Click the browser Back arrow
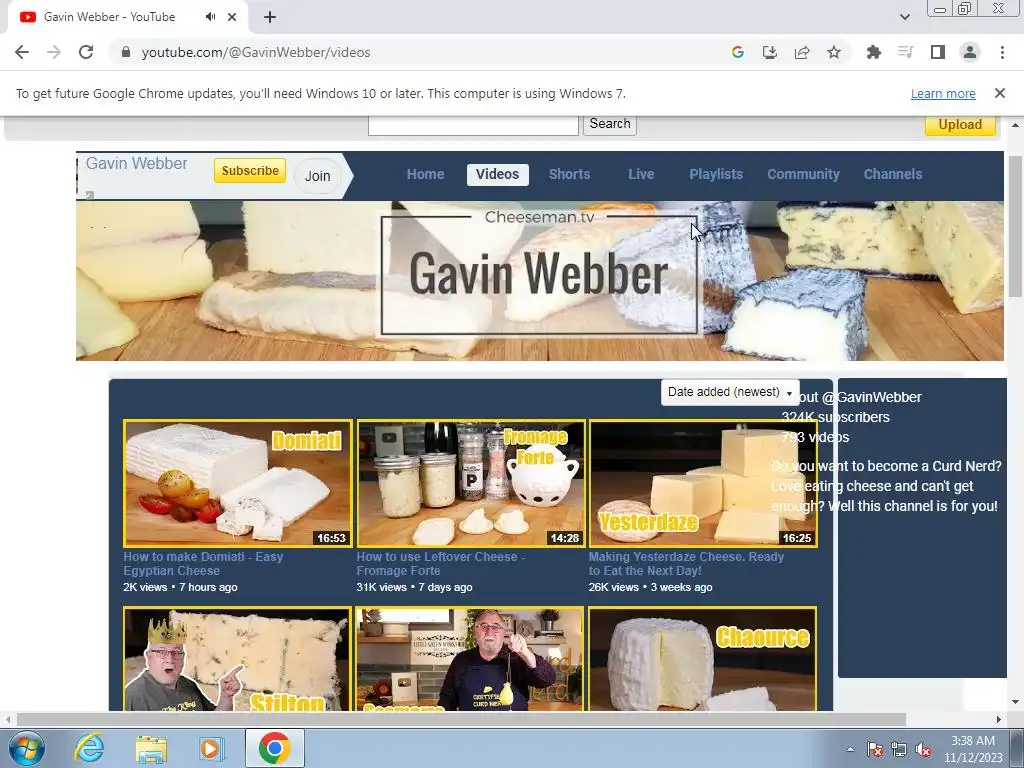The height and width of the screenshot is (768, 1024). point(22,52)
